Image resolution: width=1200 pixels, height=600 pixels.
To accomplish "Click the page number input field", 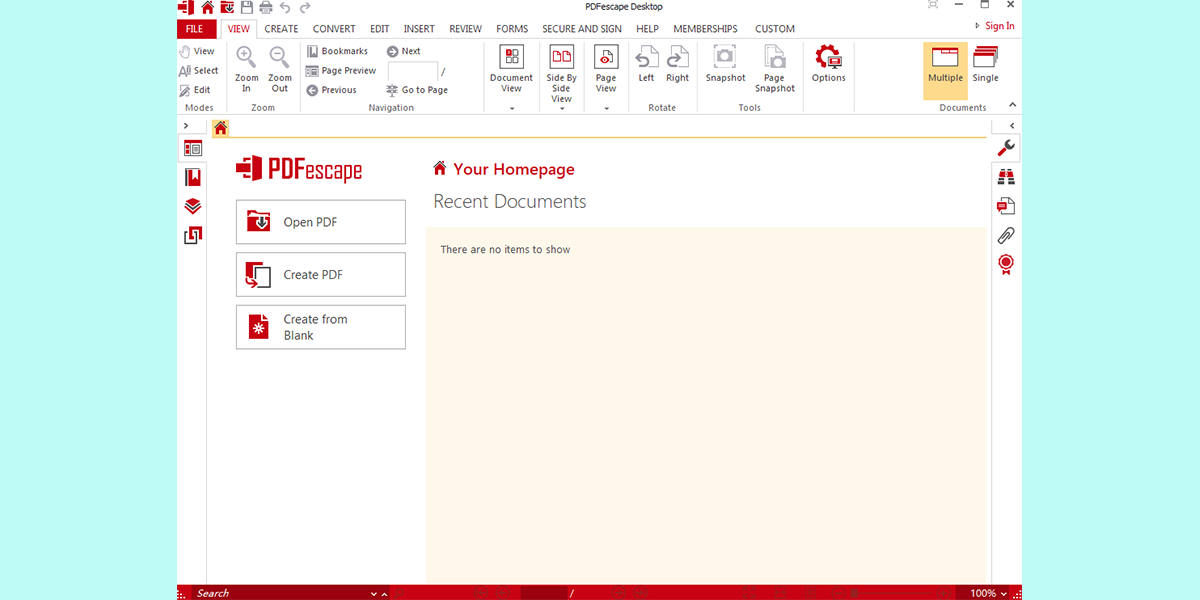I will point(412,71).
